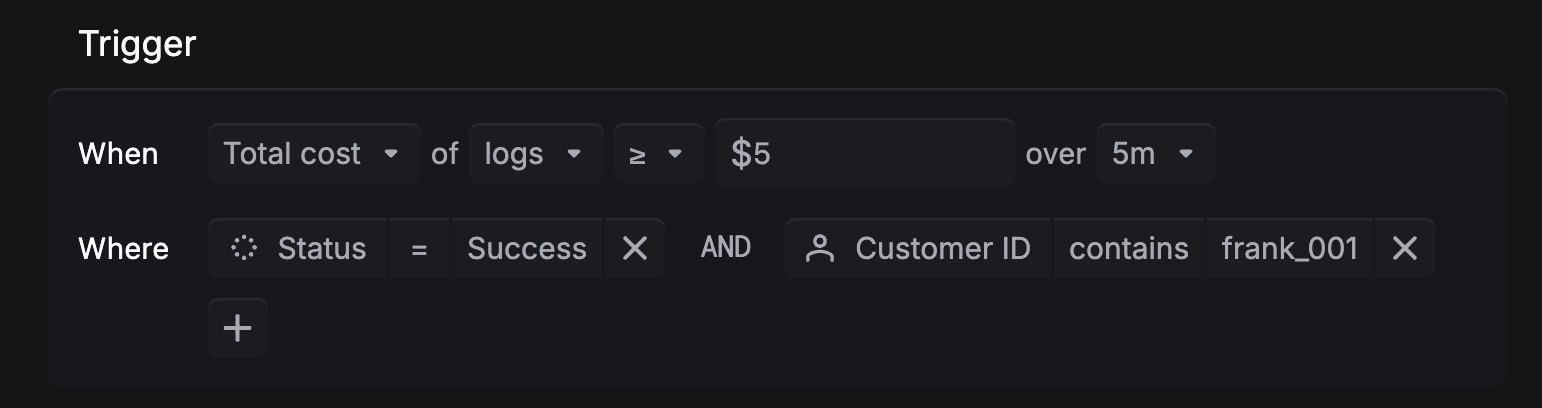Click the person icon beside Customer ID
This screenshot has height=408, width=1542.
click(x=820, y=248)
